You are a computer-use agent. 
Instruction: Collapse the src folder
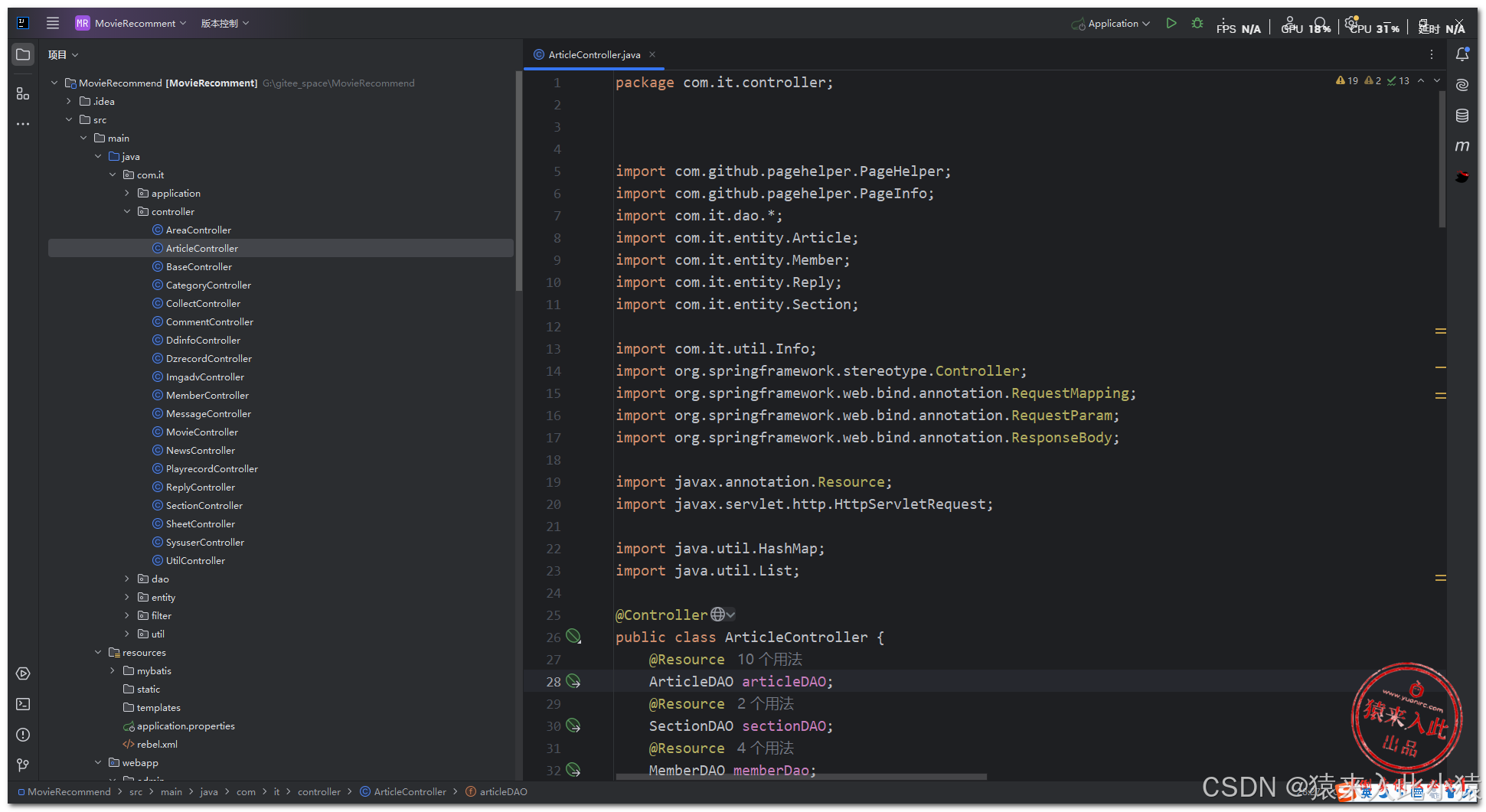pyautogui.click(x=69, y=119)
